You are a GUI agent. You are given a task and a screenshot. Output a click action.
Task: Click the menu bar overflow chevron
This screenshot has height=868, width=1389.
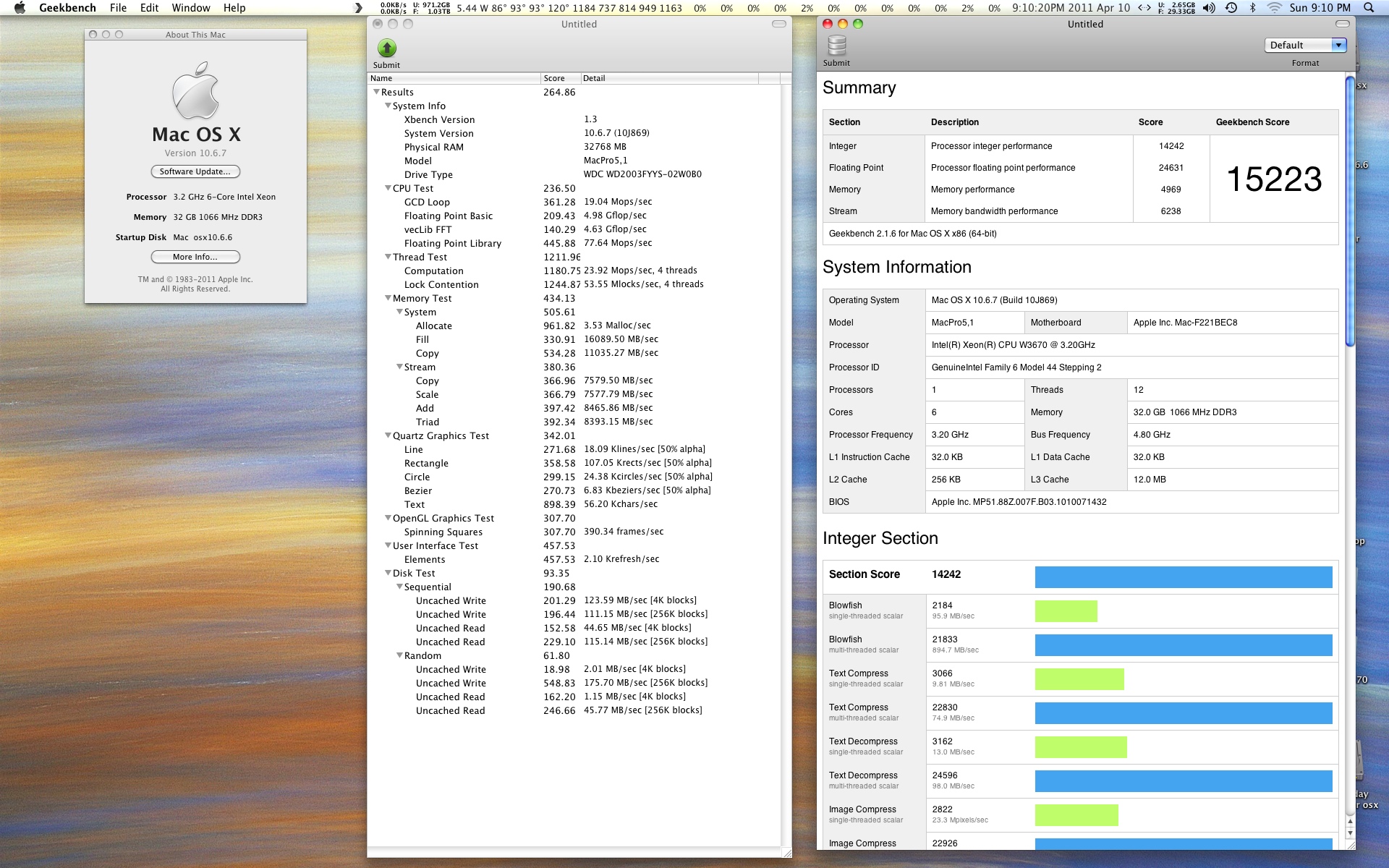358,8
